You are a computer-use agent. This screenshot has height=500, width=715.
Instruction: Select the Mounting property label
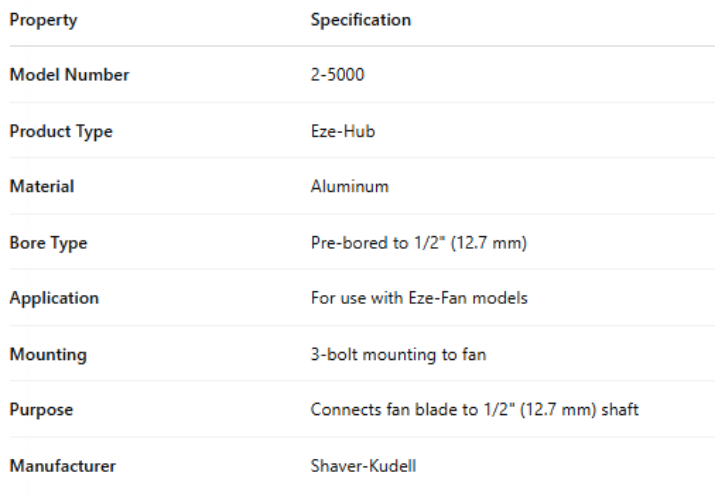coord(48,354)
